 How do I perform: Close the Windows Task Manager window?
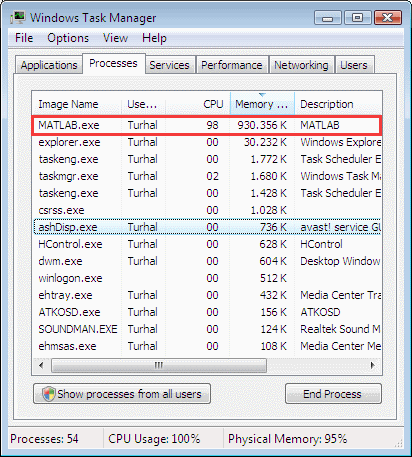[388, 18]
